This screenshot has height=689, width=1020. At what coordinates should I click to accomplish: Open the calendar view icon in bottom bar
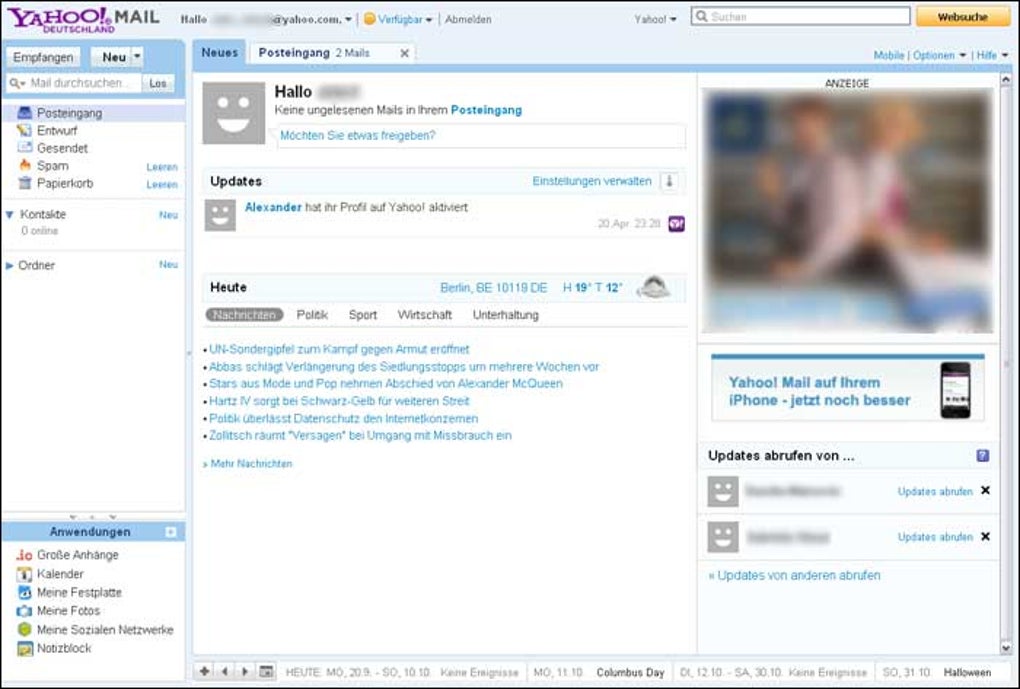click(x=265, y=671)
